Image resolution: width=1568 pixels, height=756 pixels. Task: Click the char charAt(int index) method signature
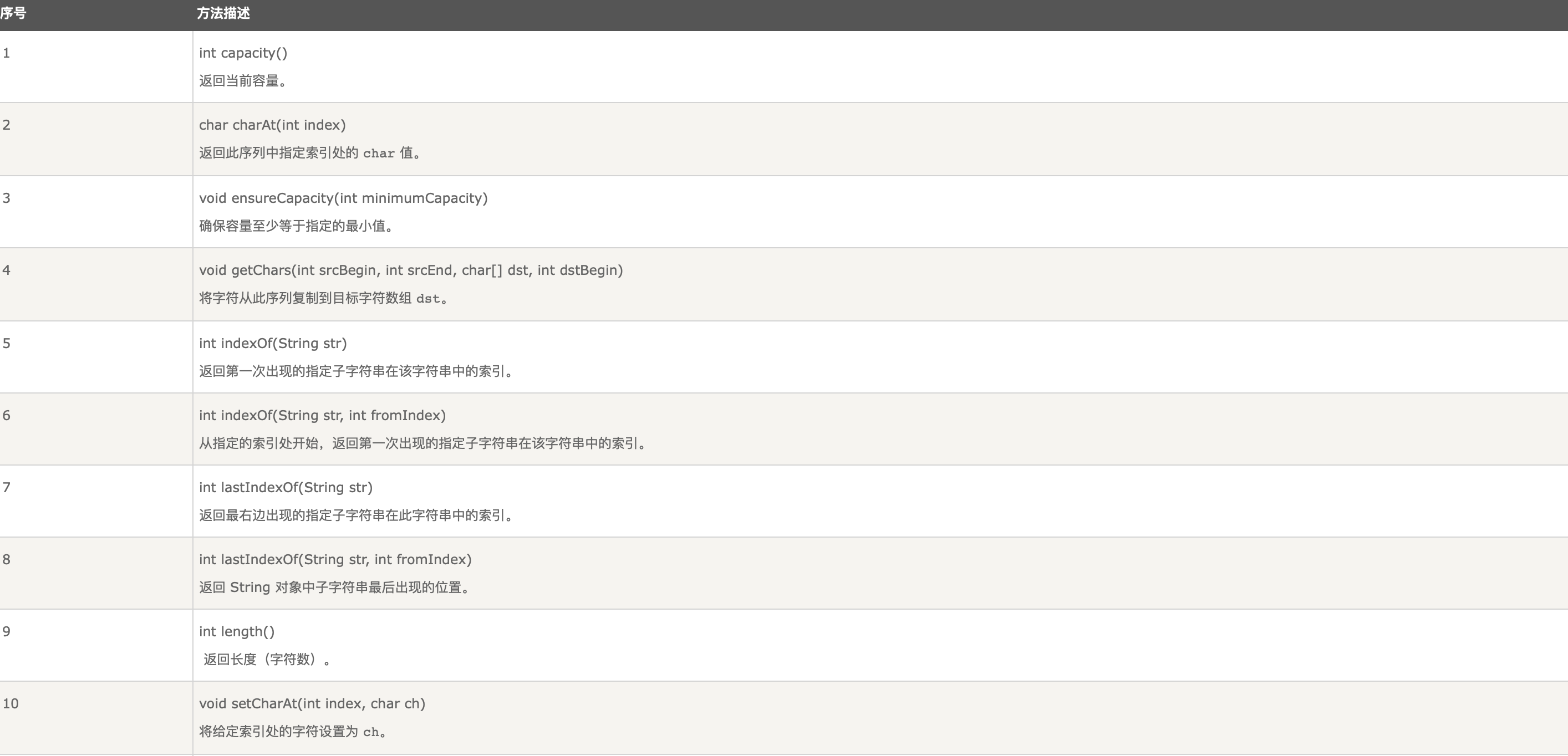pyautogui.click(x=272, y=125)
